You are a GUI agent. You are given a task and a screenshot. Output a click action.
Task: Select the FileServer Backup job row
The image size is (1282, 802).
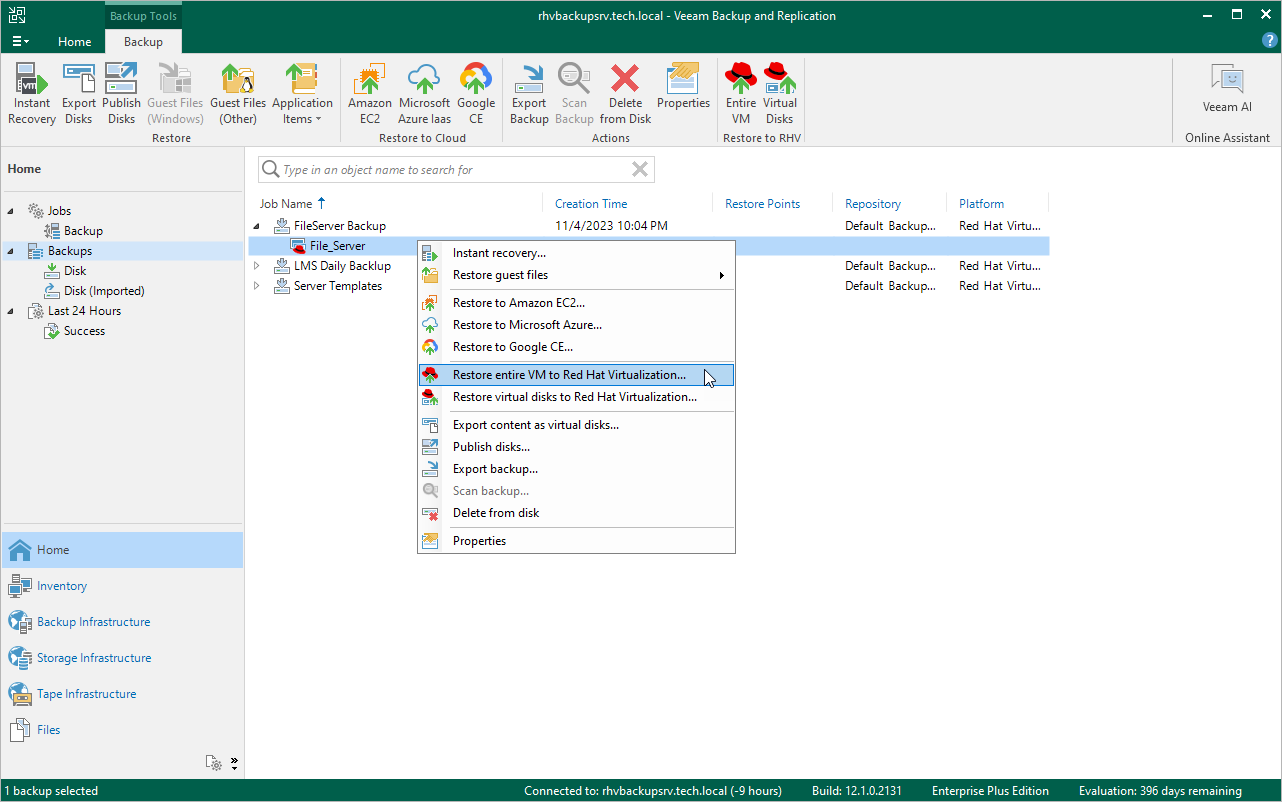point(648,226)
